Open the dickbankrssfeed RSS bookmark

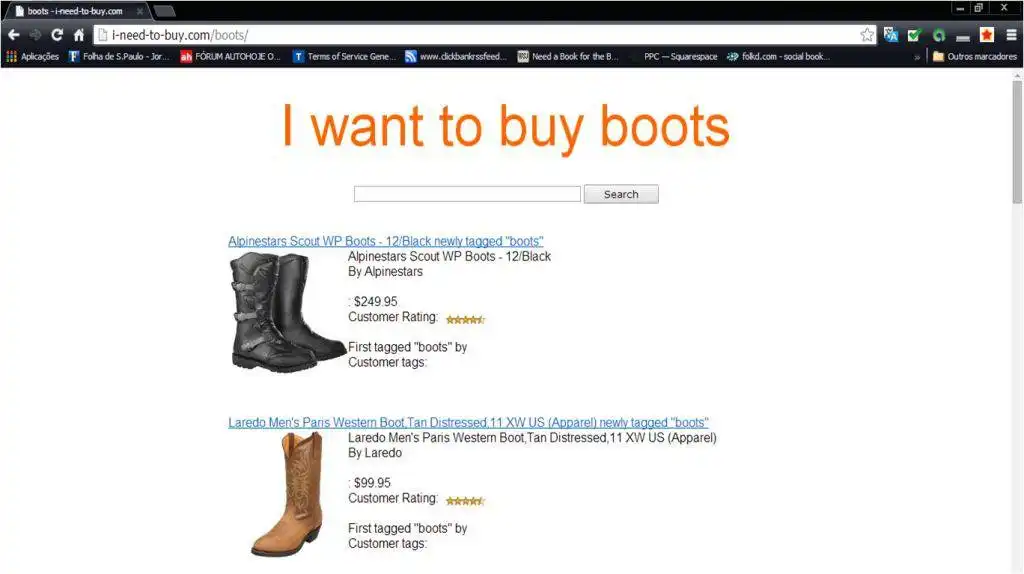click(x=456, y=57)
